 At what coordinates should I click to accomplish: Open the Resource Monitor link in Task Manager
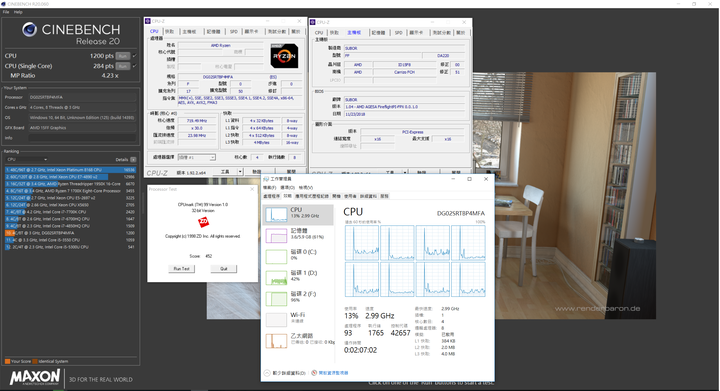coord(333,373)
